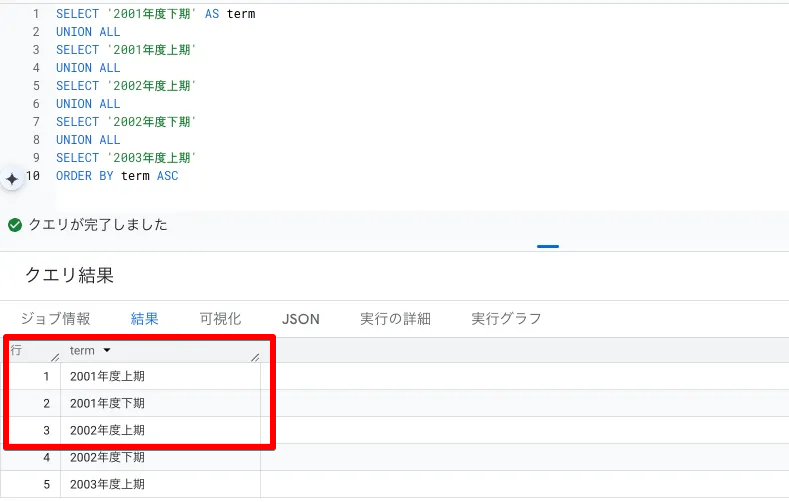Switch to the ジョブ情報 tab
This screenshot has width=789, height=502.
(x=56, y=319)
